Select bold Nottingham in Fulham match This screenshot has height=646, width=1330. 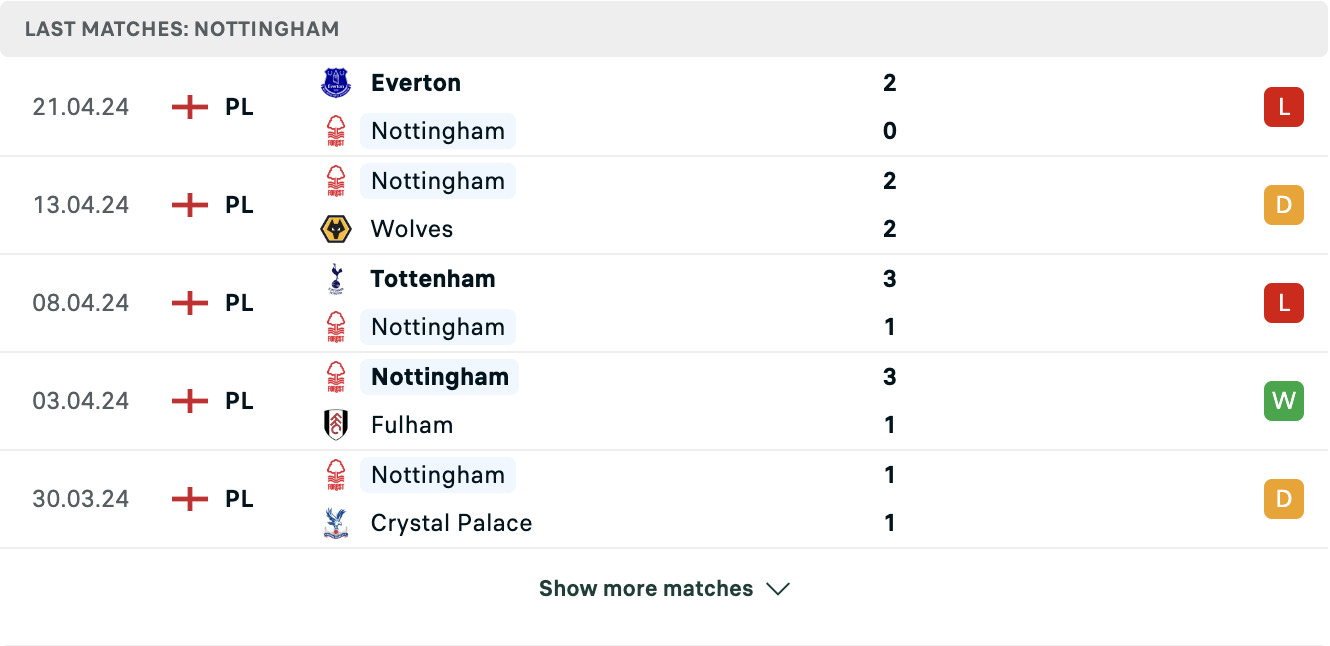pos(440,377)
